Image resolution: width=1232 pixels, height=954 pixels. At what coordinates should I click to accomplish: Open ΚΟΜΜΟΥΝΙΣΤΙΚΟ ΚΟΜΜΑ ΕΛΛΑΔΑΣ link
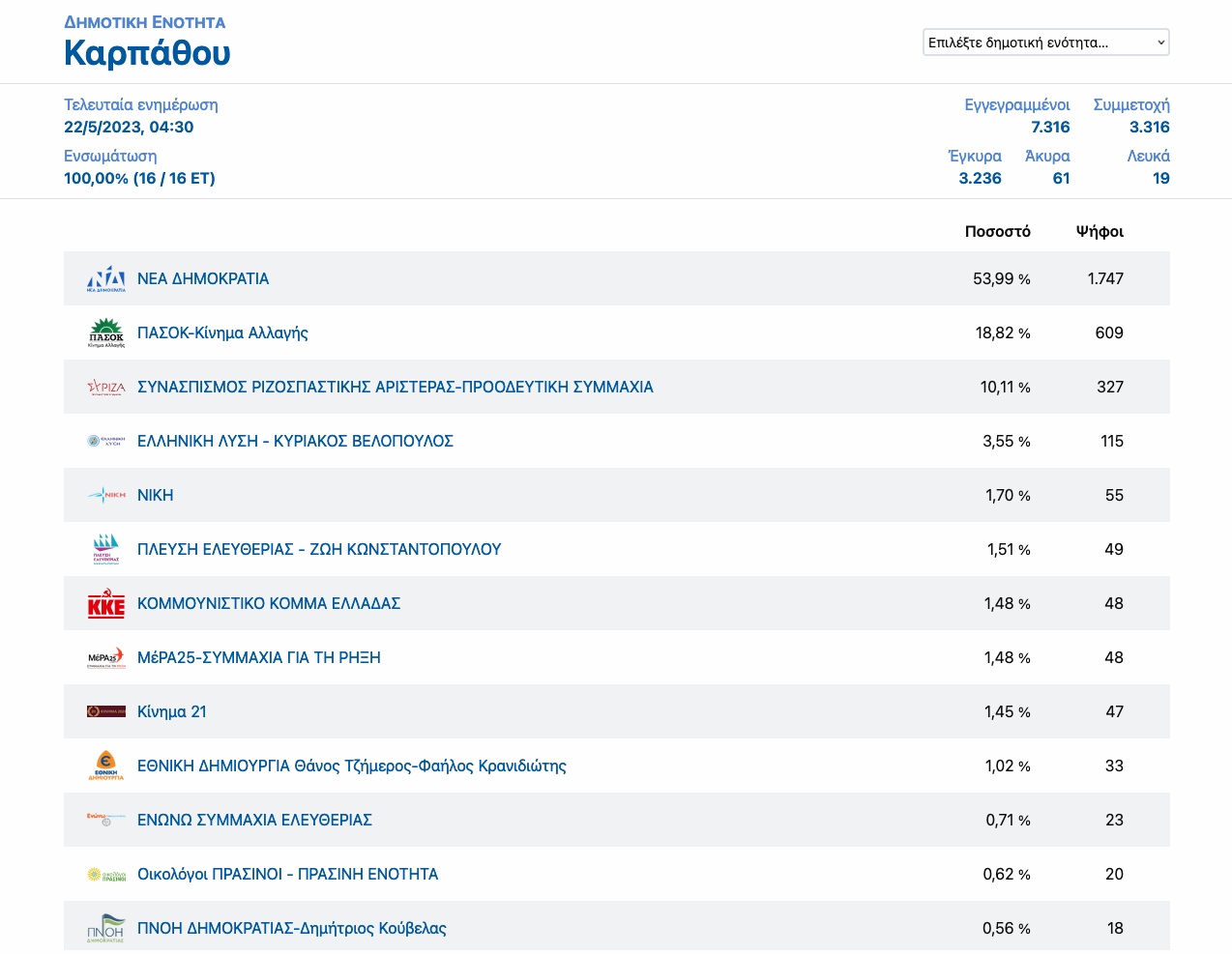coord(269,603)
